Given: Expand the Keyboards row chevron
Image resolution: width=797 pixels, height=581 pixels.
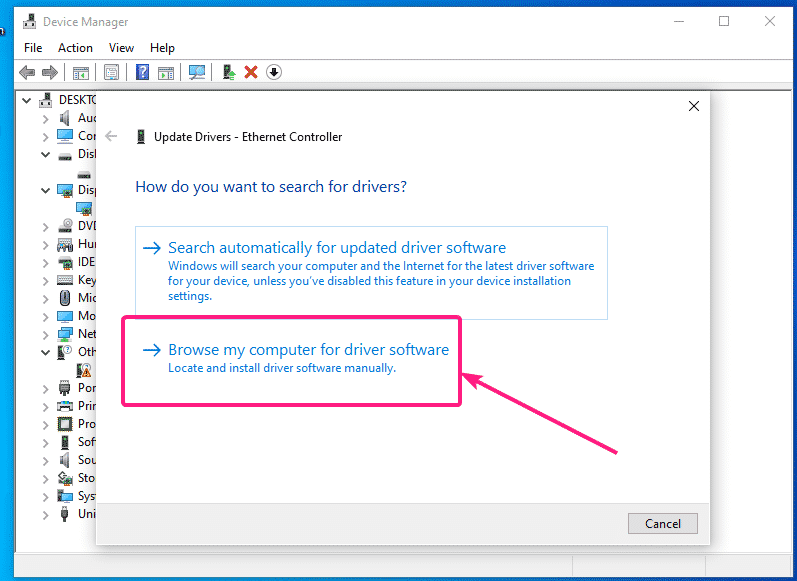Looking at the screenshot, I should pos(45,281).
